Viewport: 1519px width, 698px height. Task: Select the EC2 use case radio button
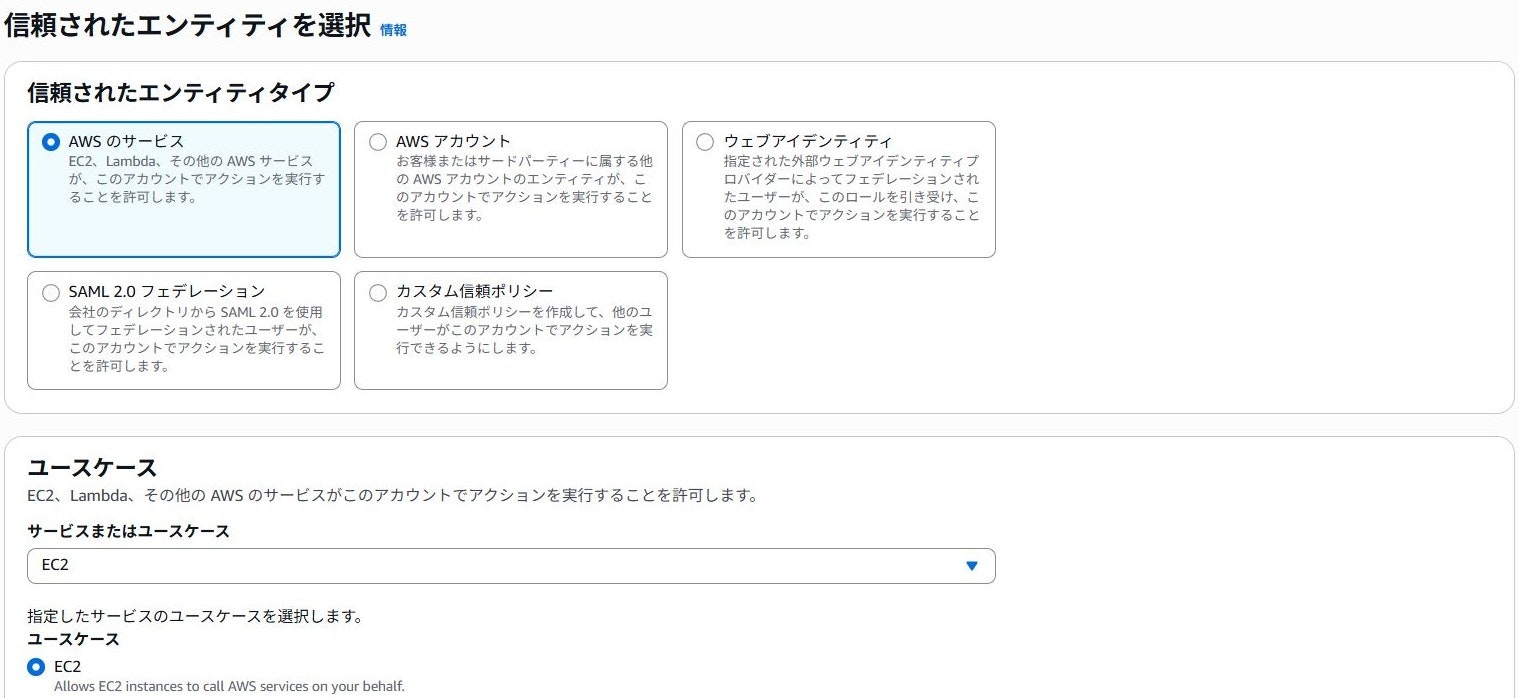coord(37,667)
